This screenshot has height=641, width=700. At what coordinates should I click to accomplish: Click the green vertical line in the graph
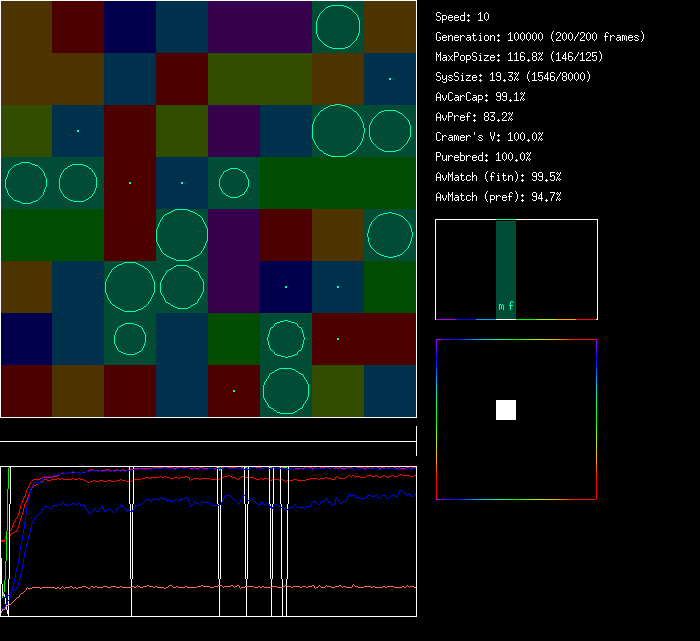(8, 500)
